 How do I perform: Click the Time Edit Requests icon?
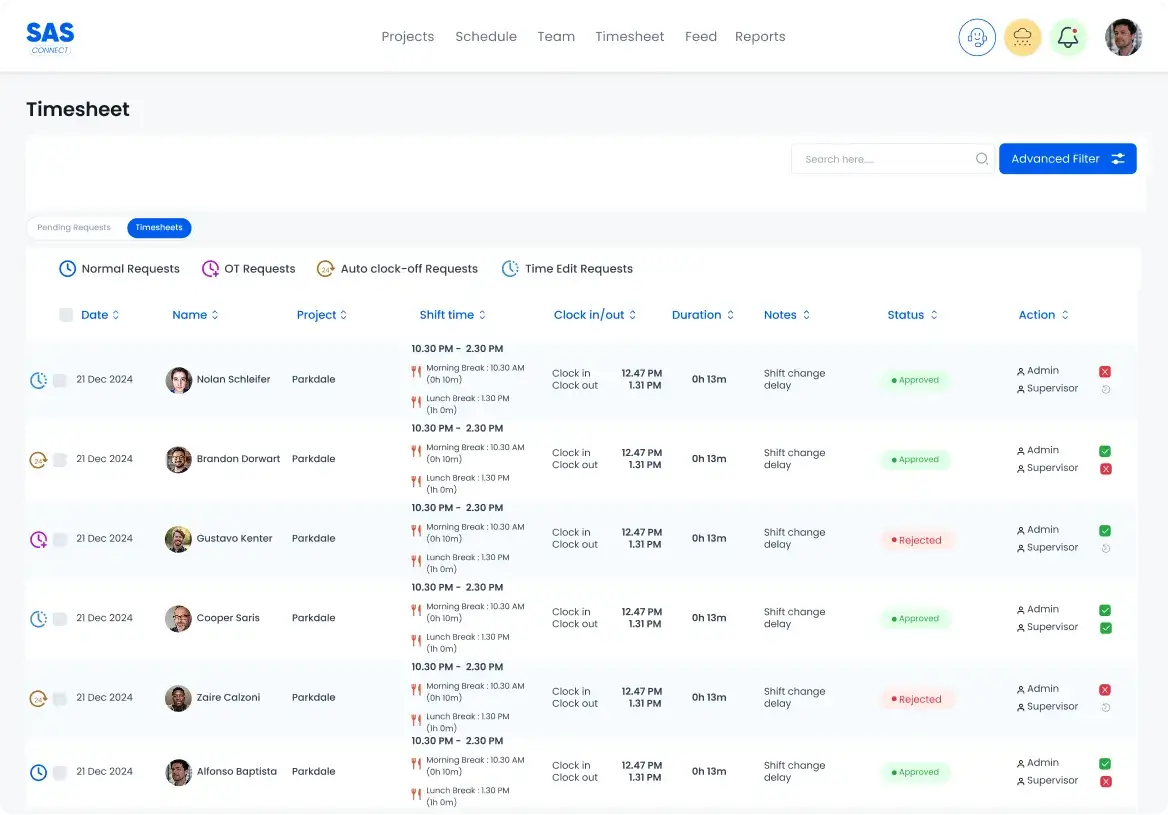coord(510,268)
